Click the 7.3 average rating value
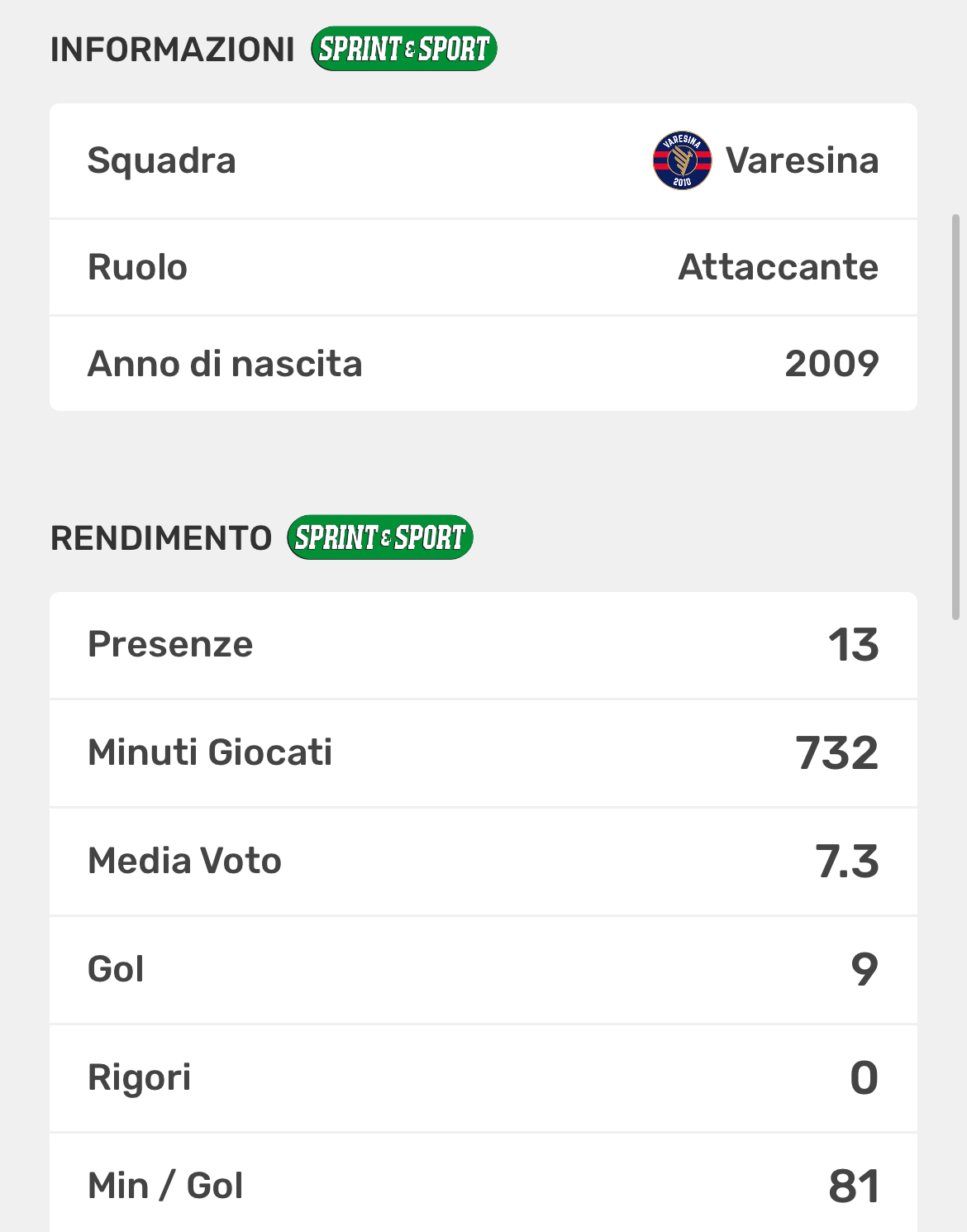The height and width of the screenshot is (1232, 967). click(x=846, y=862)
